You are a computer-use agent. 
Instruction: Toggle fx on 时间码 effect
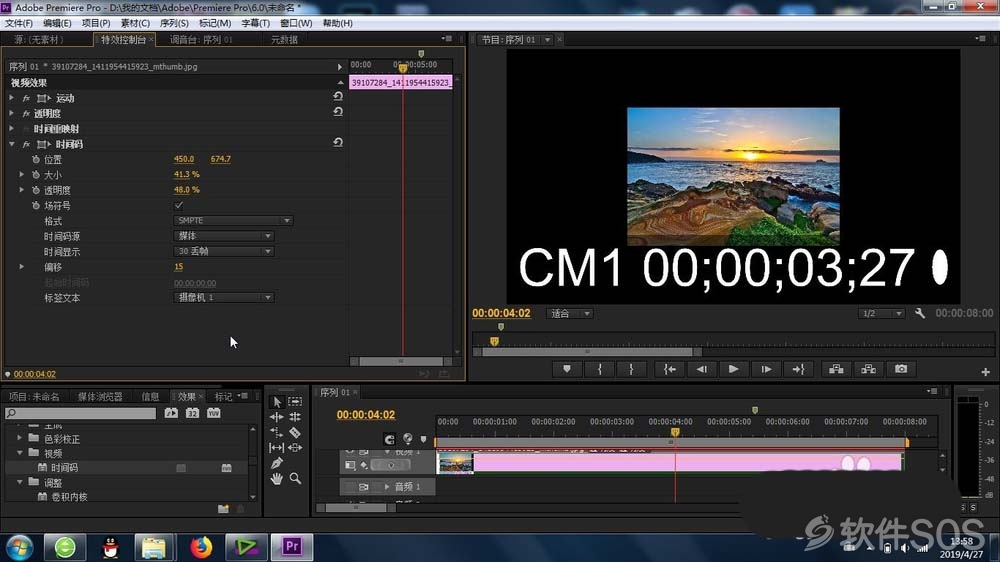click(x=26, y=145)
